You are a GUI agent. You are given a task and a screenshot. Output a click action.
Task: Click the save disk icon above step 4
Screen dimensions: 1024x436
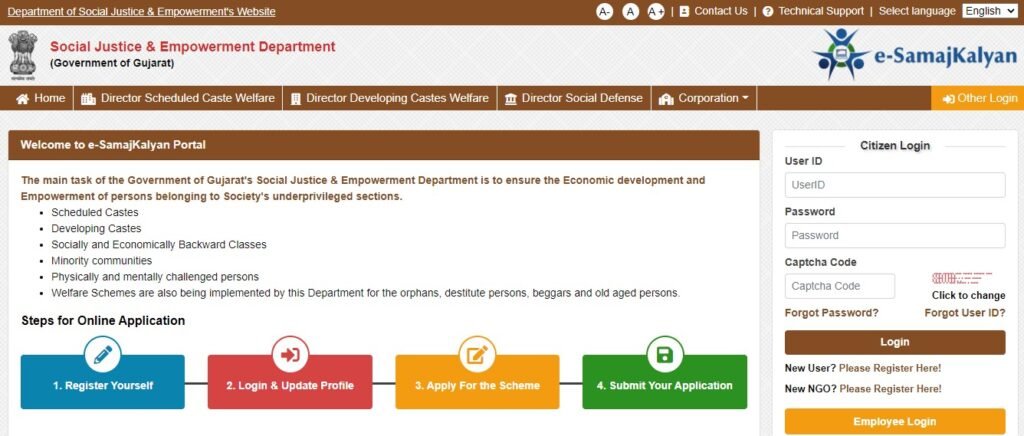click(x=665, y=354)
